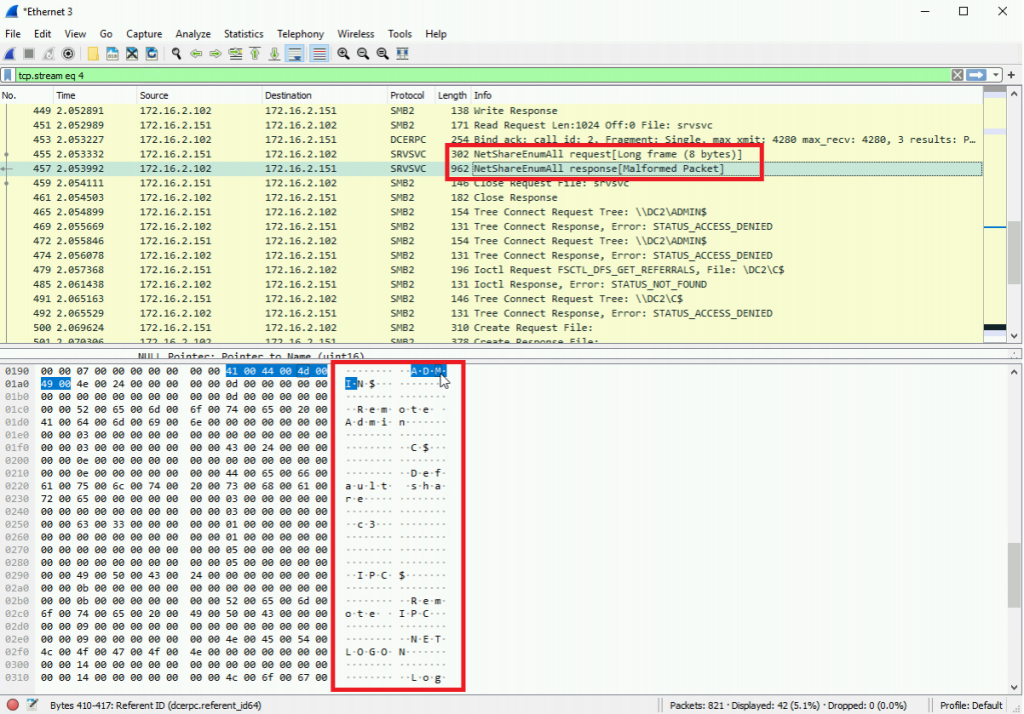
Task: Open the Edit menu
Action: click(42, 34)
